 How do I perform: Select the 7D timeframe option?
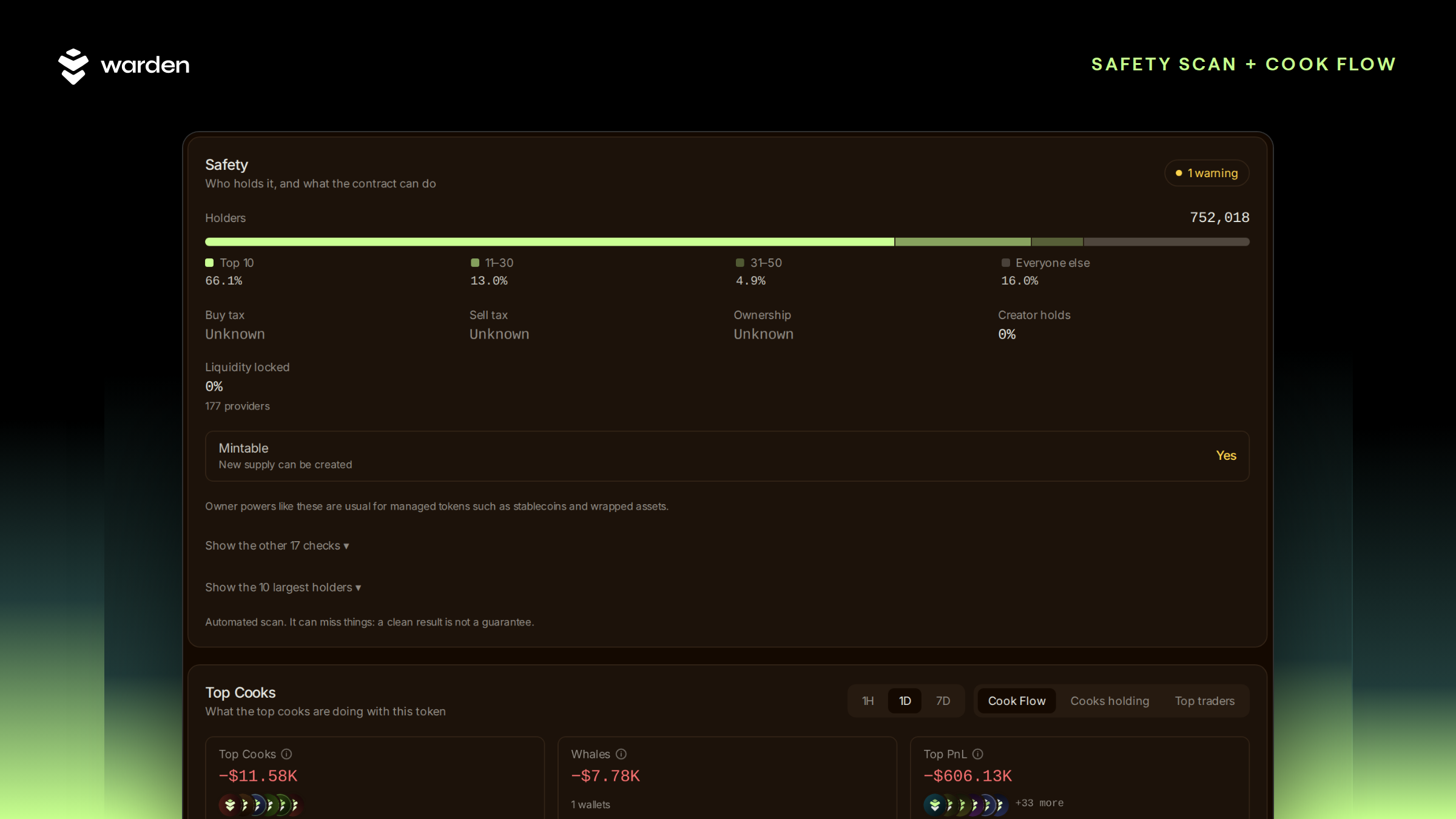tap(943, 701)
